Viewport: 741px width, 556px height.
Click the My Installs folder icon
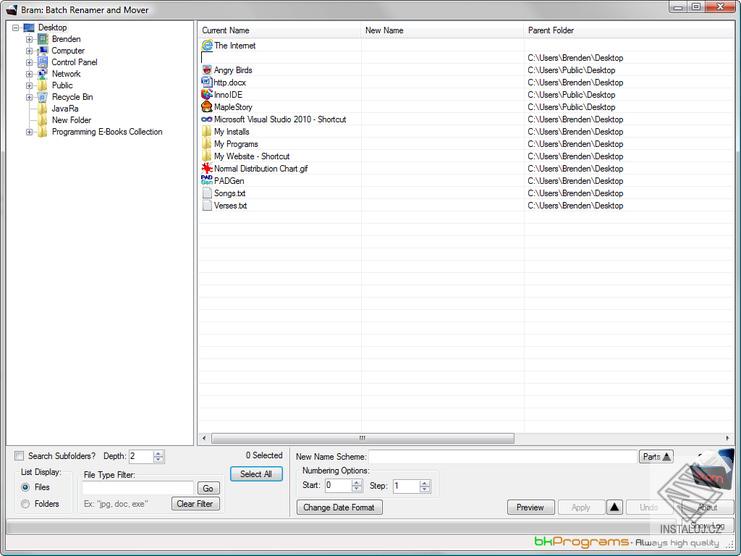click(x=207, y=131)
